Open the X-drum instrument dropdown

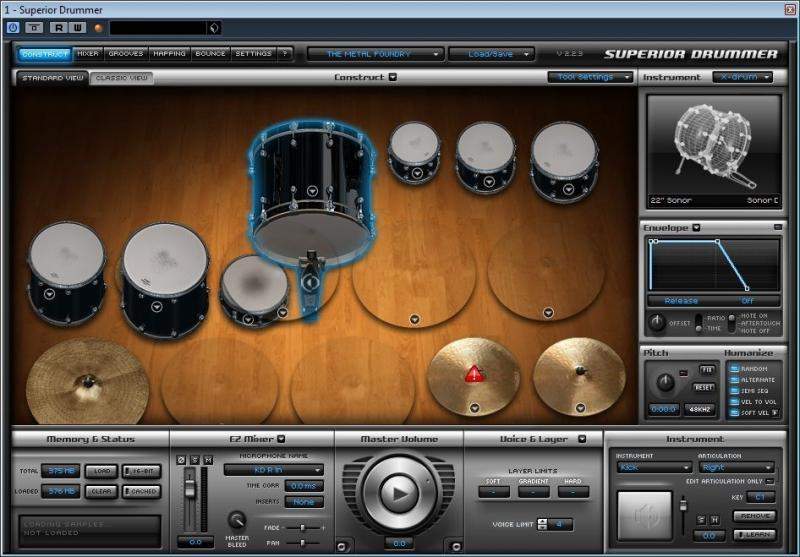click(742, 77)
